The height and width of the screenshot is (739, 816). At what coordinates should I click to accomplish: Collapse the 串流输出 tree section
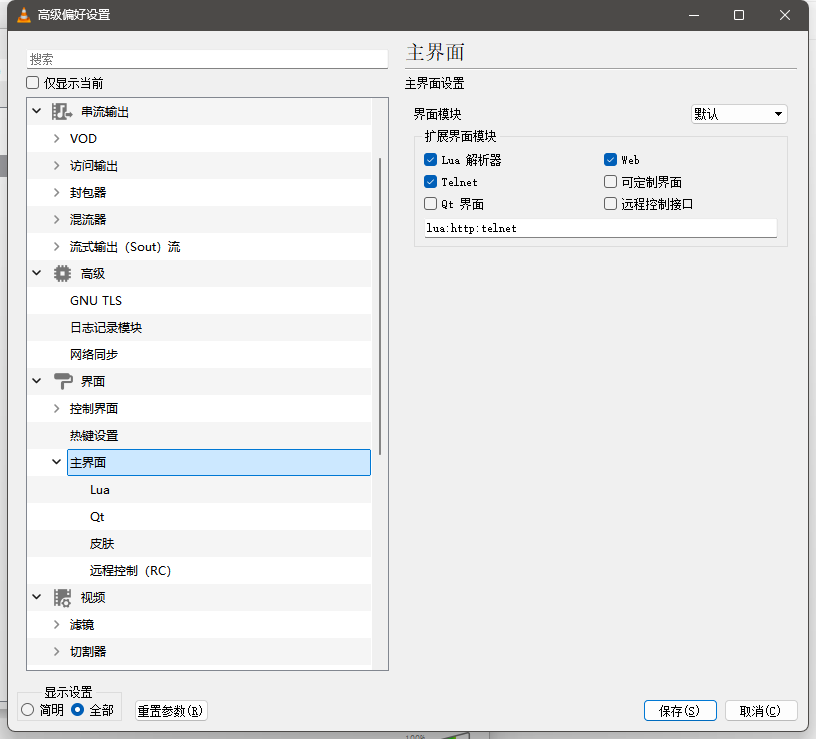pos(37,111)
